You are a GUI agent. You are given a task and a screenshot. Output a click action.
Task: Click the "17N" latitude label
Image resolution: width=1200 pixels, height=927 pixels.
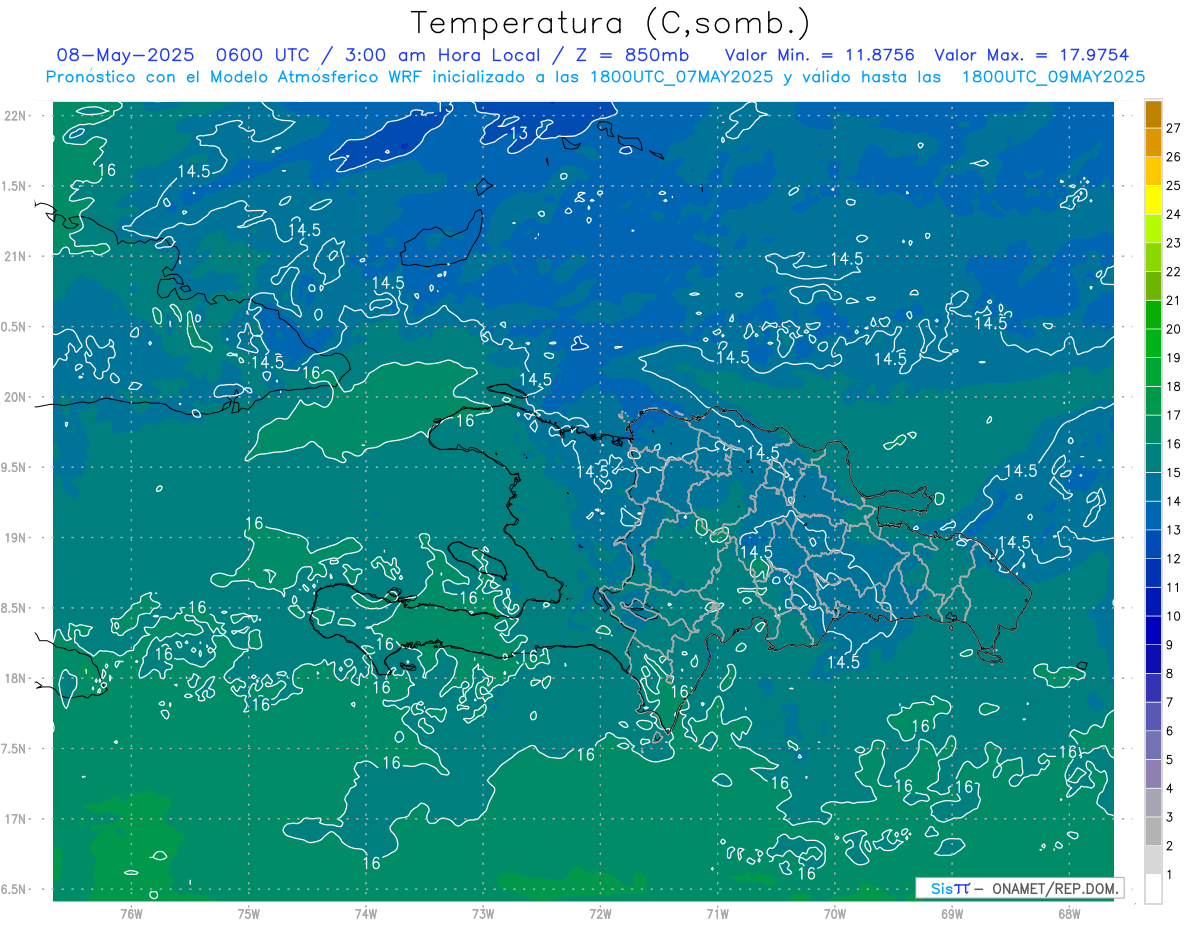point(16,819)
